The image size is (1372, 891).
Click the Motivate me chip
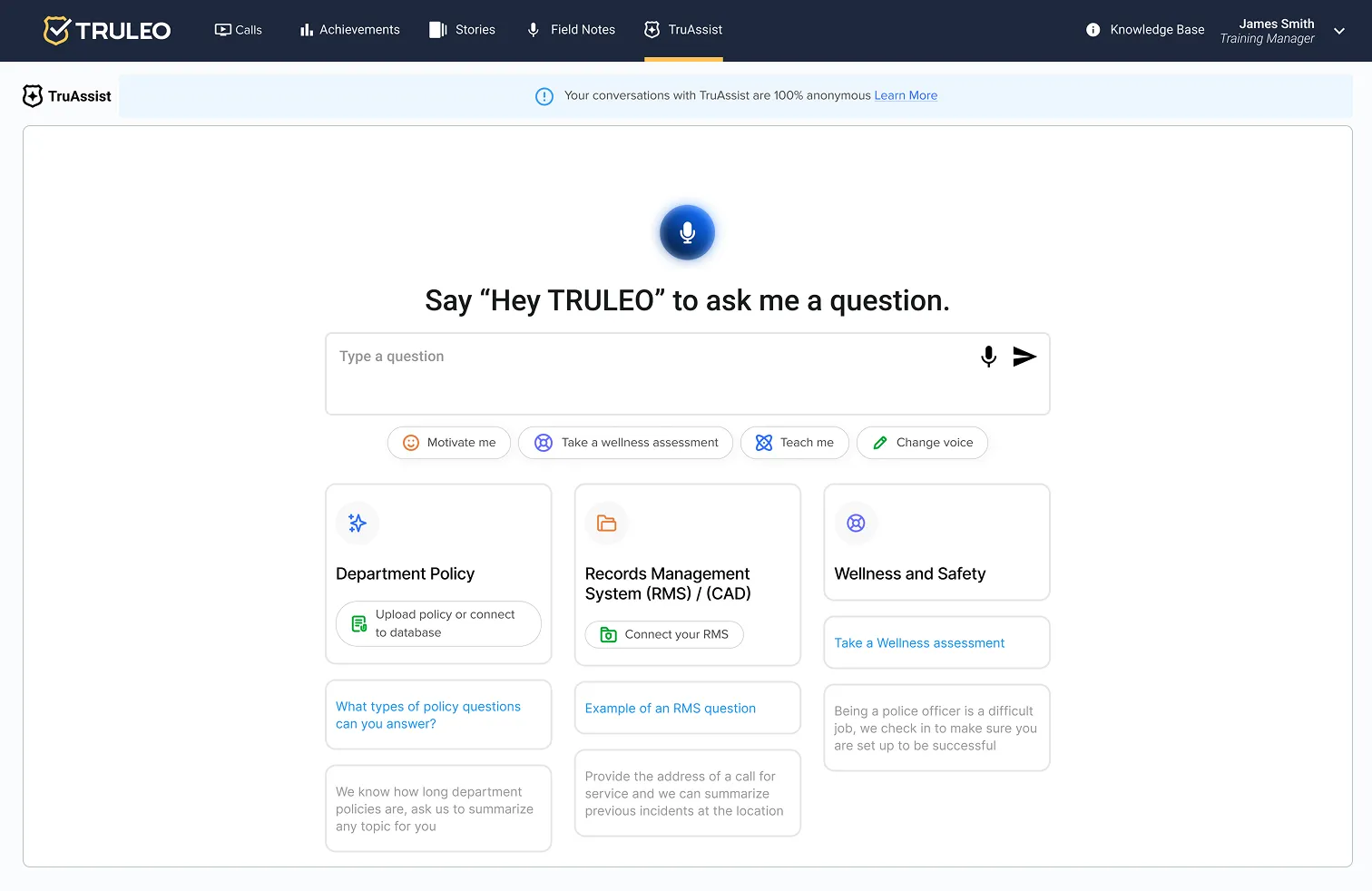449,443
